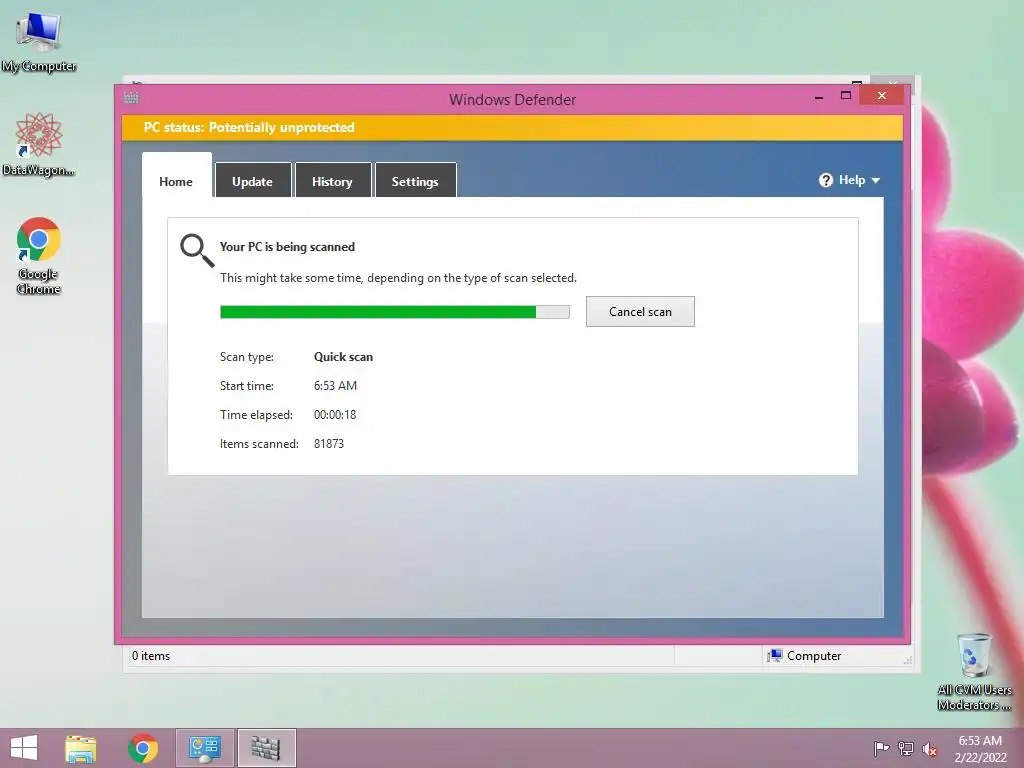This screenshot has height=768, width=1024.
Task: Click the Time elapsed 00:00:18 value
Action: [x=335, y=415]
